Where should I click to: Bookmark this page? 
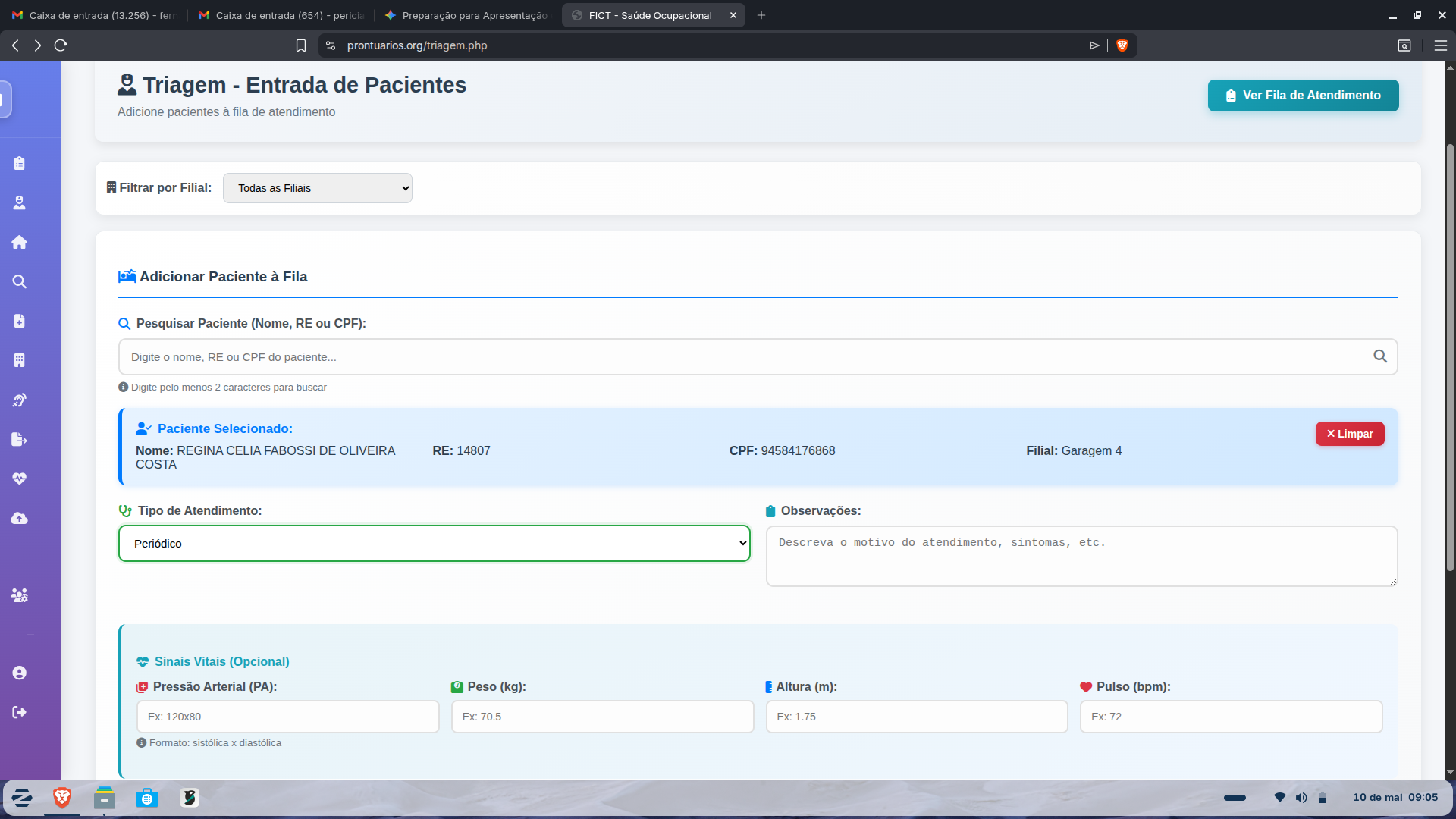click(x=301, y=45)
